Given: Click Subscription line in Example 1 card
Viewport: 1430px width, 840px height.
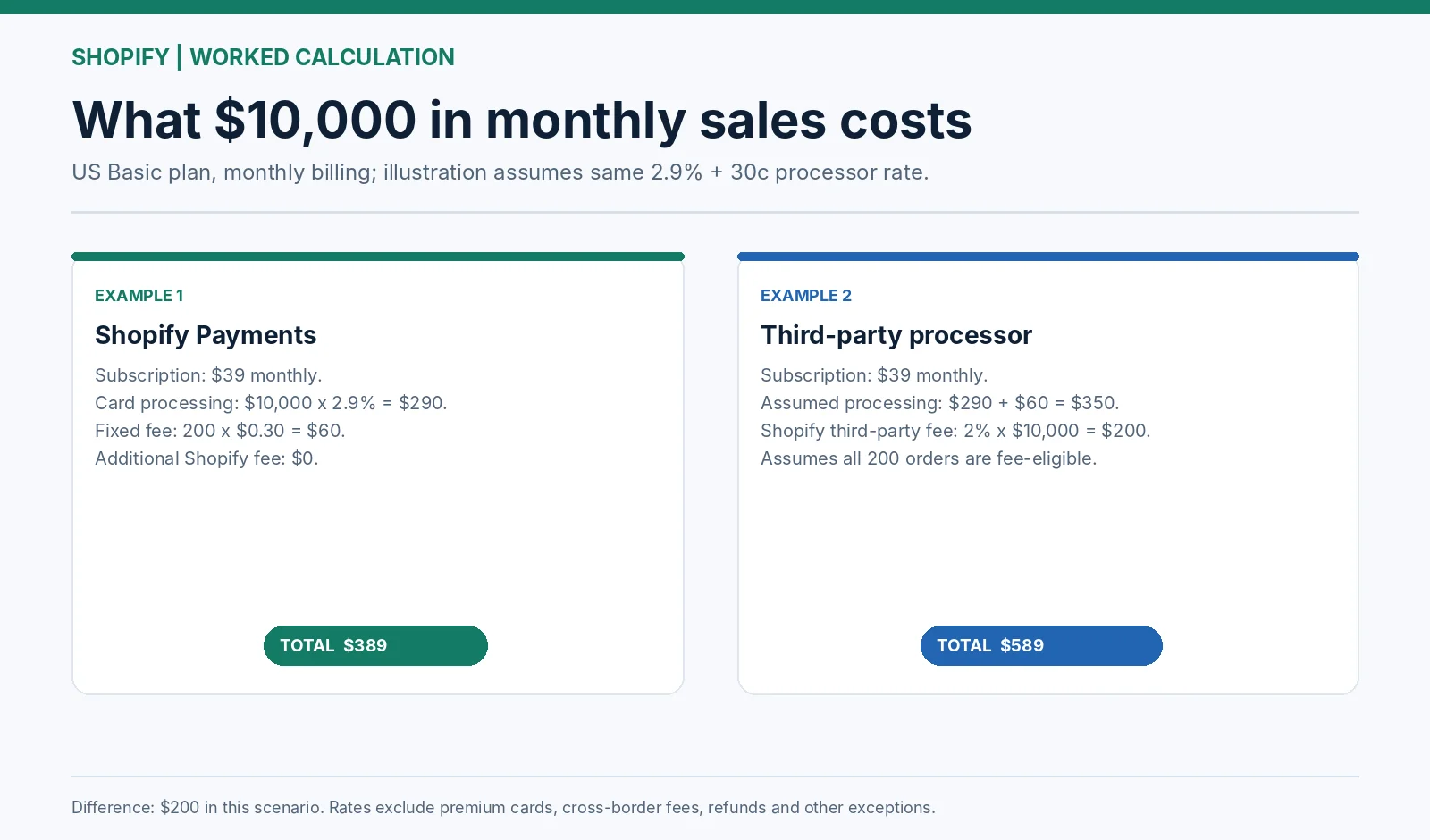Looking at the screenshot, I should (x=208, y=375).
